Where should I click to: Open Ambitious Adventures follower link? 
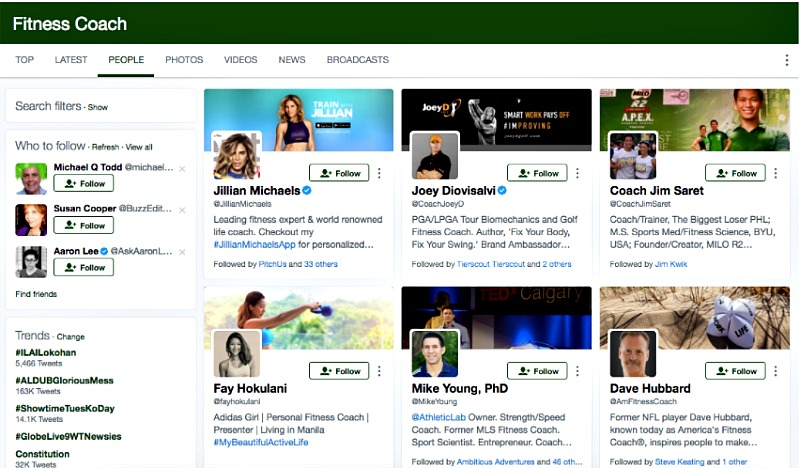(495, 461)
